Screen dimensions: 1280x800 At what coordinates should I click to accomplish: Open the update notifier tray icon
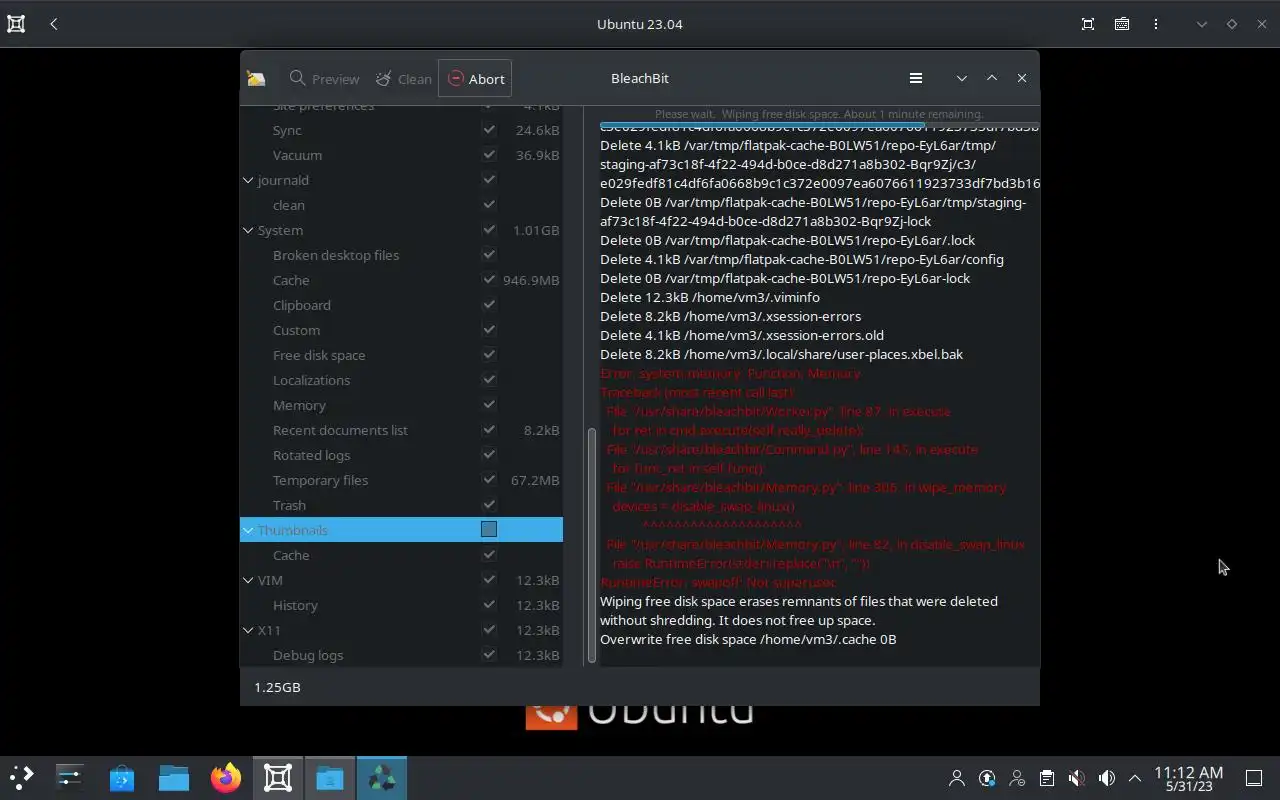tap(987, 778)
